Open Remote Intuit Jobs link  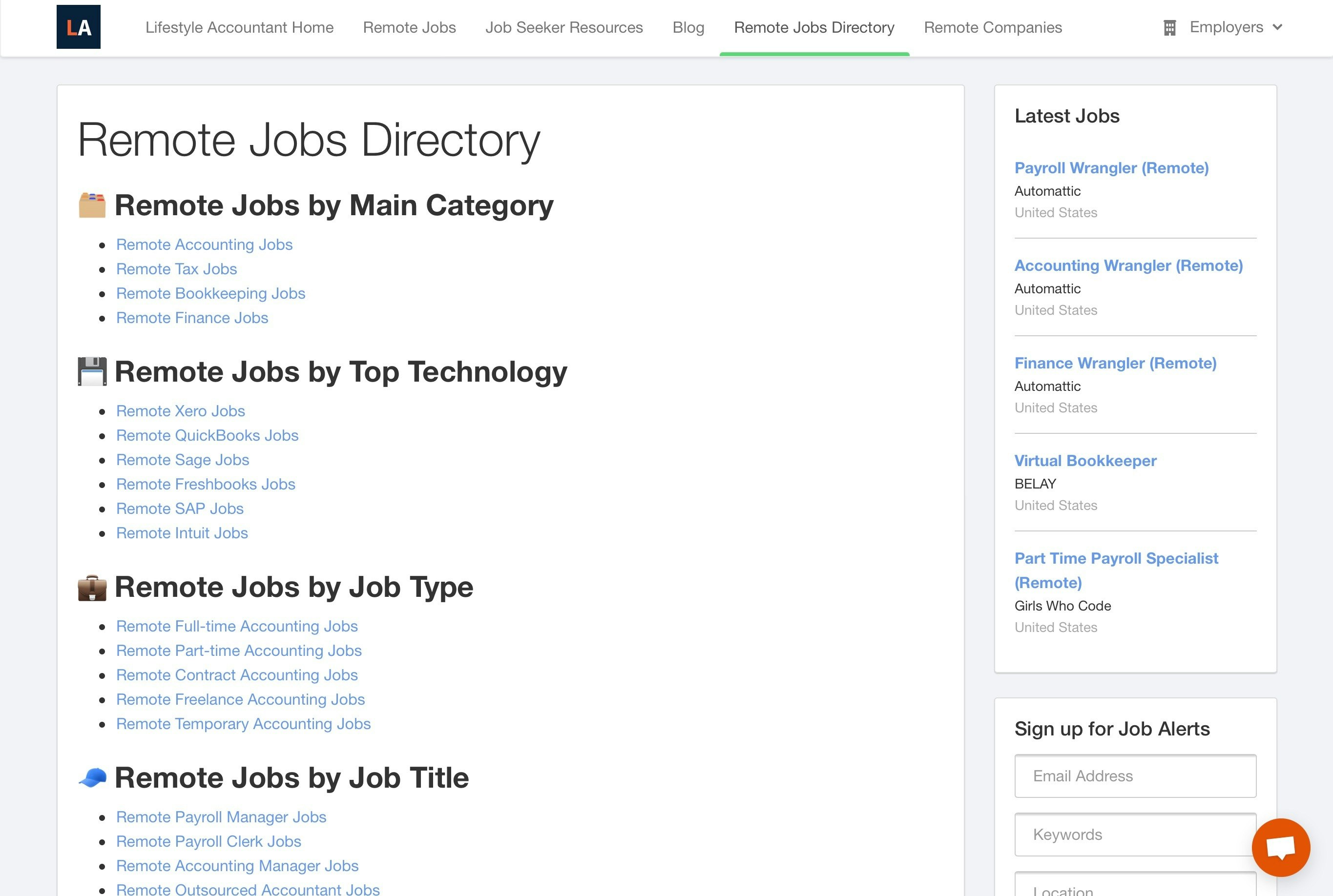182,533
